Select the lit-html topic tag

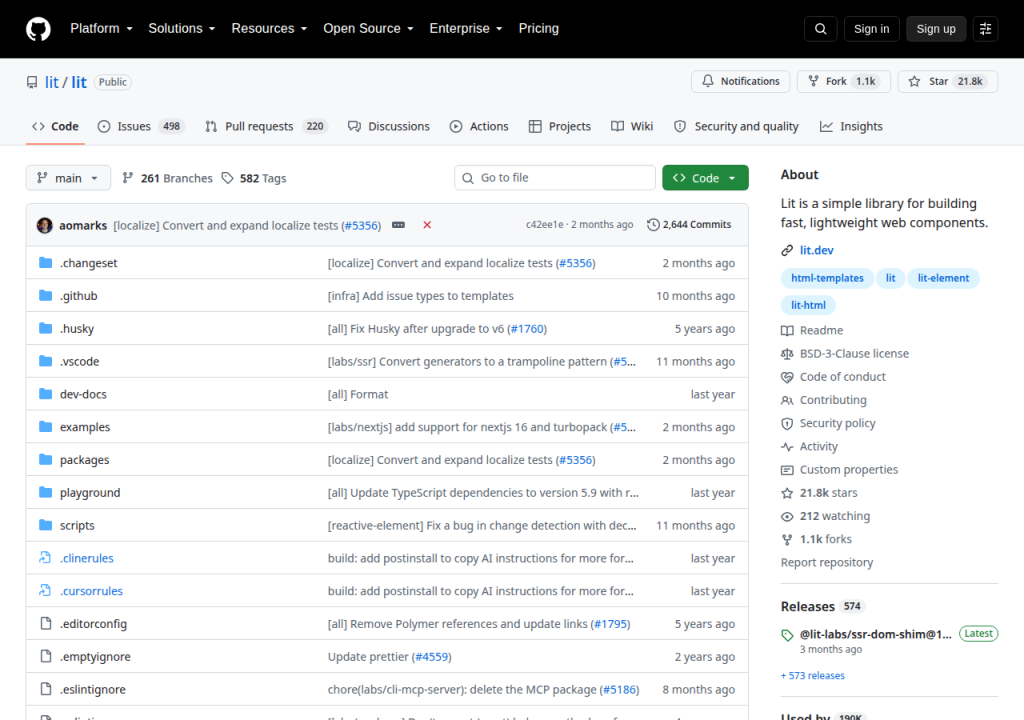(808, 305)
